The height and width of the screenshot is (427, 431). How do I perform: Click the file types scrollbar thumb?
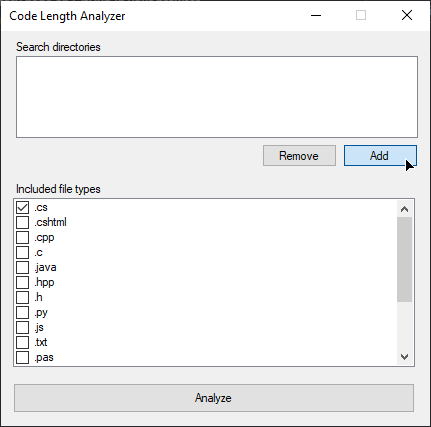coord(404,260)
